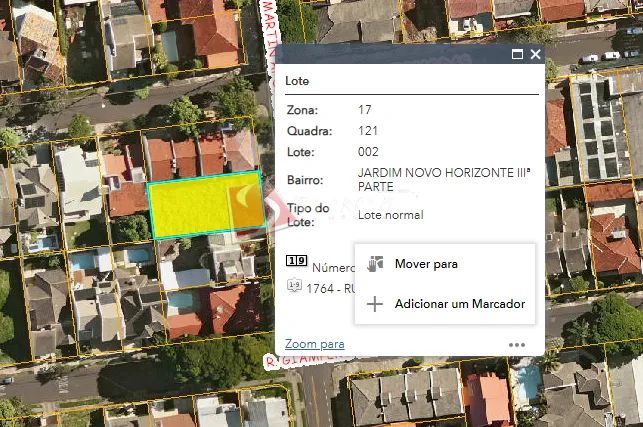643x427 pixels.
Task: Select Mover para from menu
Action: [x=445, y=264]
